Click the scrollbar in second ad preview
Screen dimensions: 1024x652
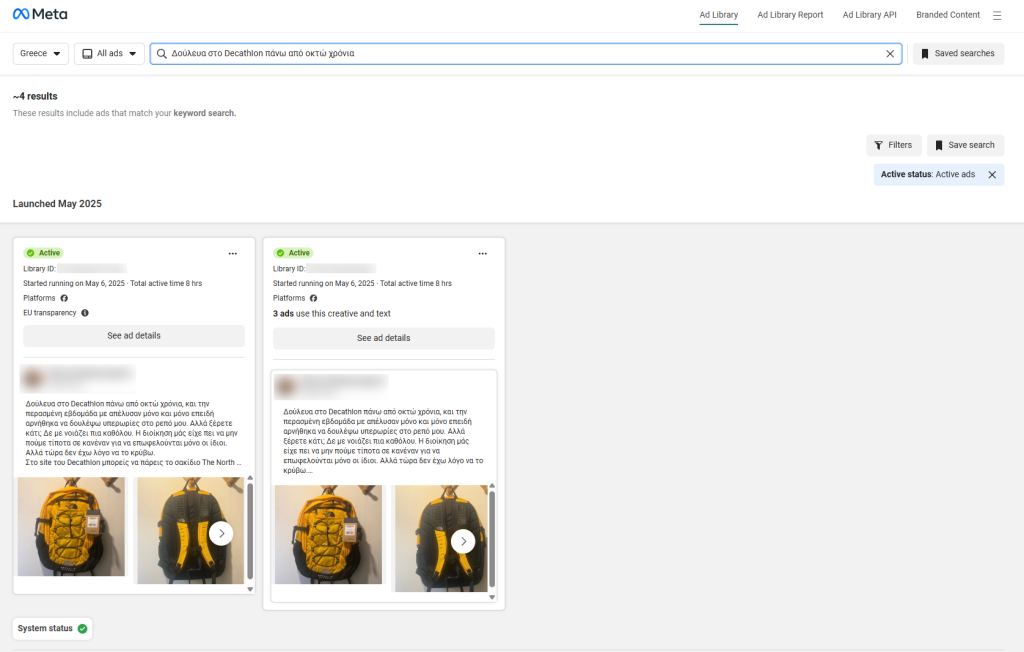(491, 540)
